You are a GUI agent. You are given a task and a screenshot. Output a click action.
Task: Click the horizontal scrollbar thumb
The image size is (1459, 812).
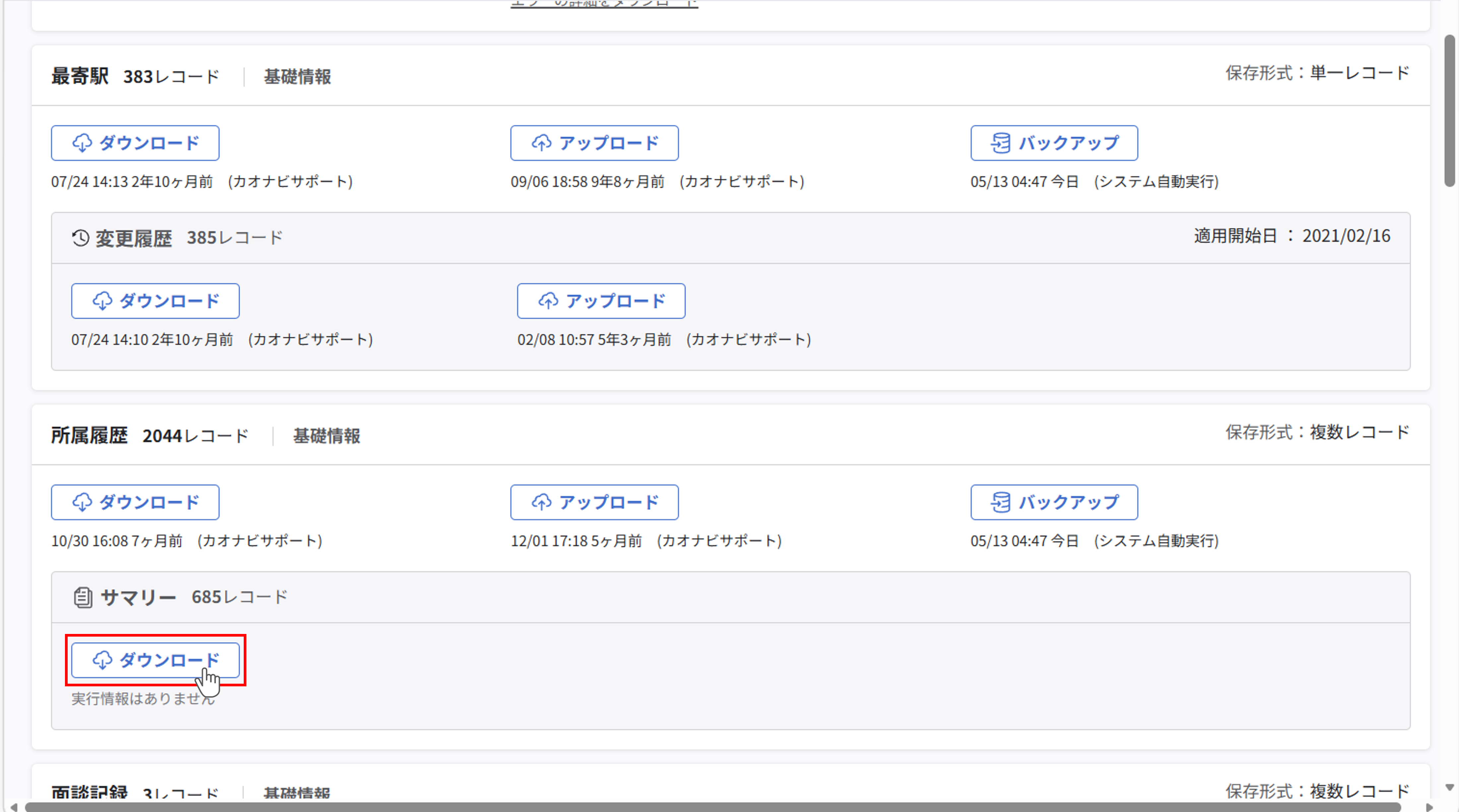713,807
